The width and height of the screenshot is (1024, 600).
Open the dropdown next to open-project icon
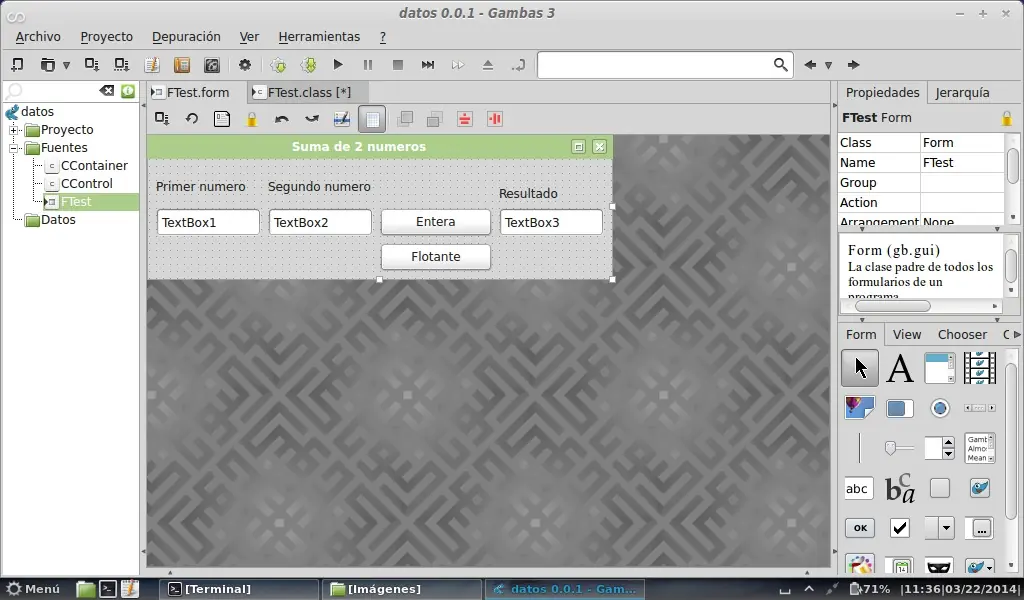coord(66,65)
